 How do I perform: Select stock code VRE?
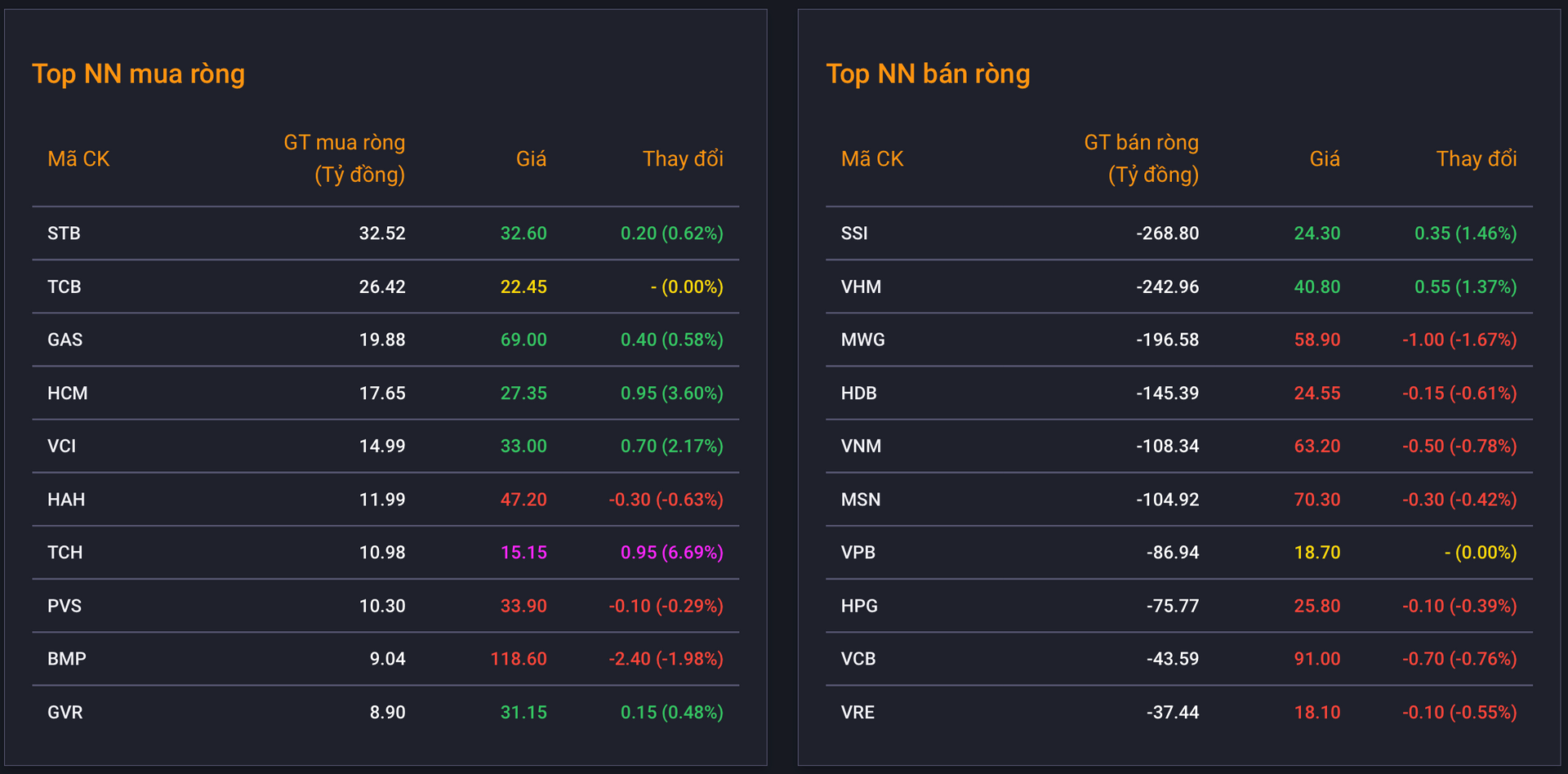[x=857, y=712]
